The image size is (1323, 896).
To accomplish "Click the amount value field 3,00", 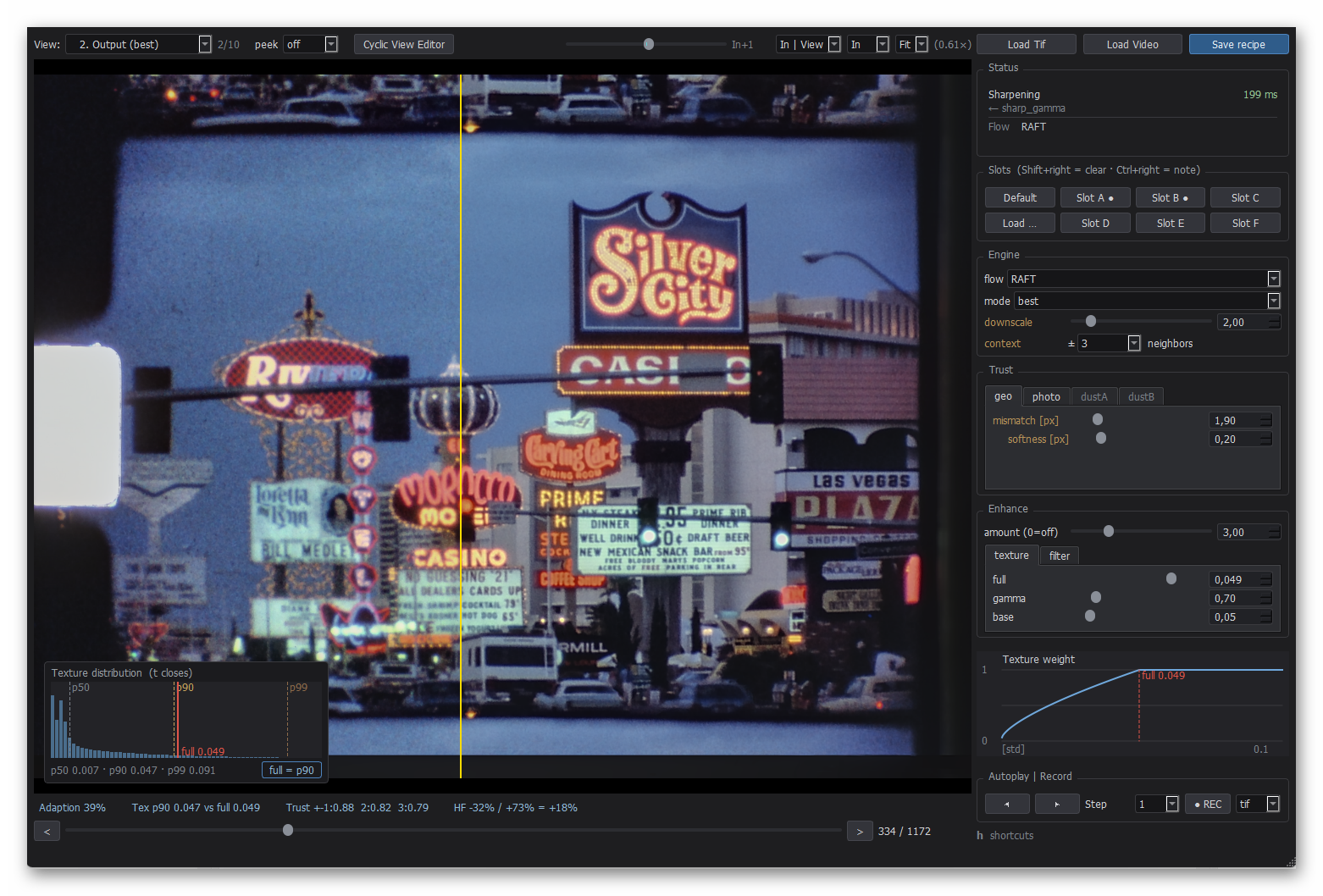I will (1248, 532).
